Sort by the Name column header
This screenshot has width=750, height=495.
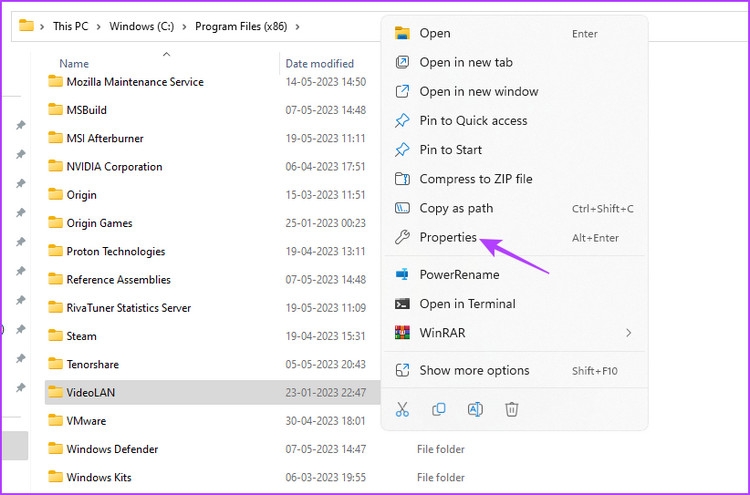(x=74, y=64)
